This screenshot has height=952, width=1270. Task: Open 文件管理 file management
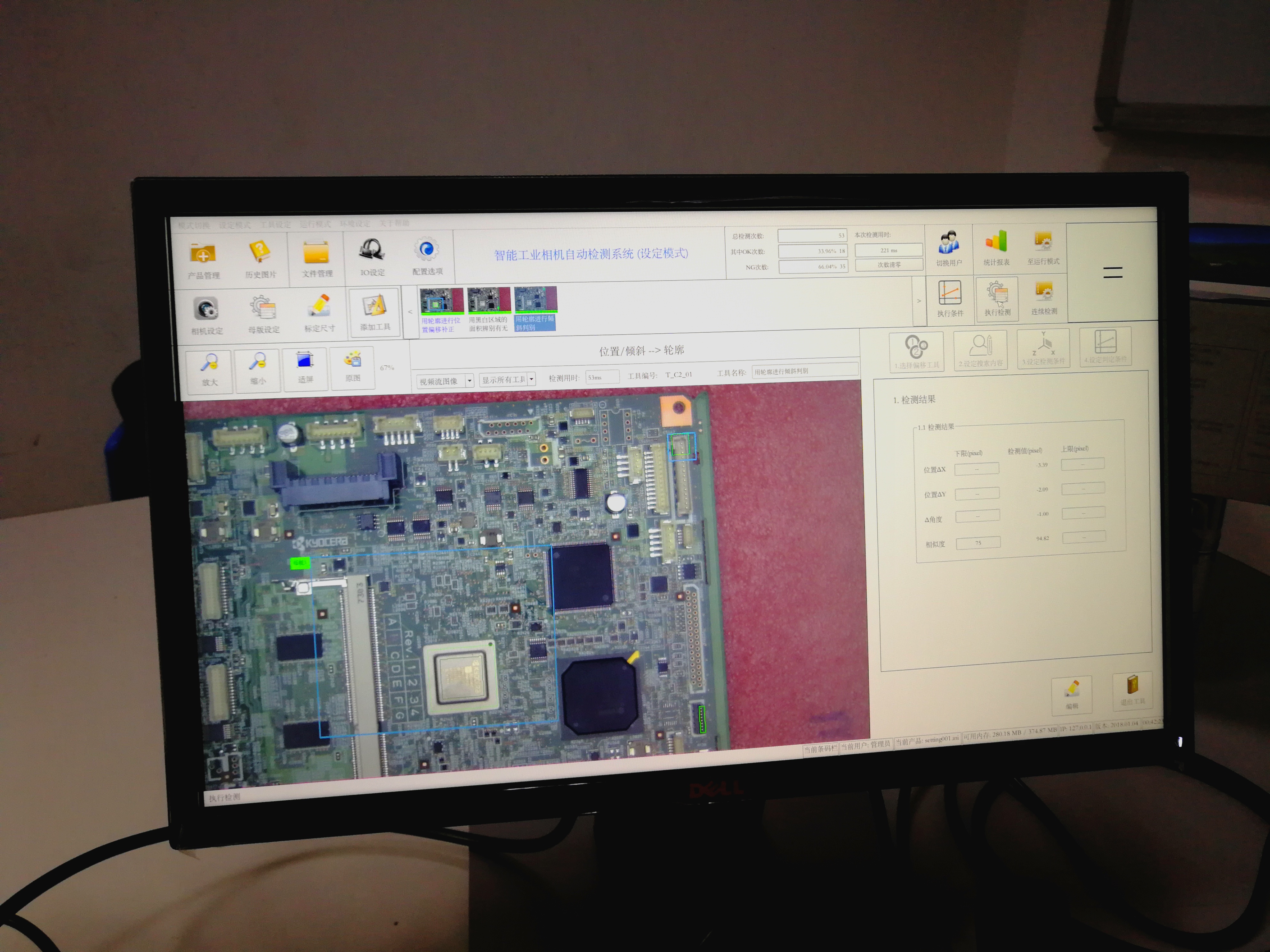316,258
